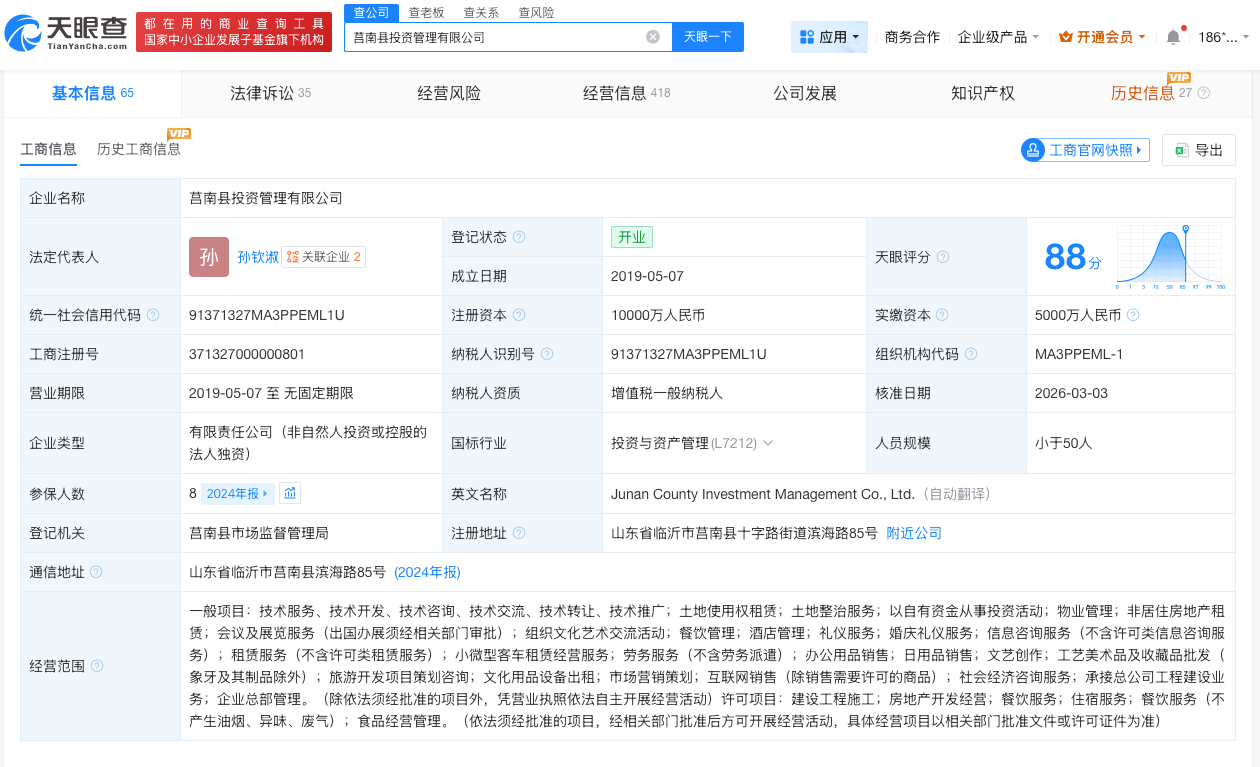Switch to the 法律诉讼 tab
The width and height of the screenshot is (1260, 767).
pyautogui.click(x=262, y=93)
